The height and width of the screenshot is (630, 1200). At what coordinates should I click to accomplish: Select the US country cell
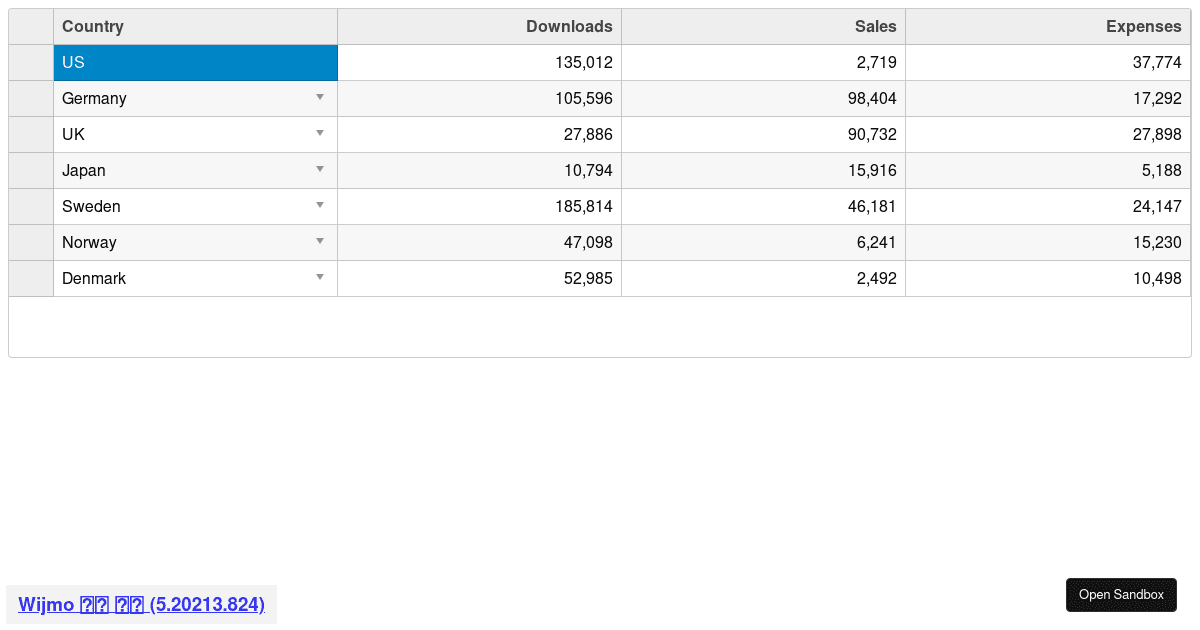(x=195, y=62)
